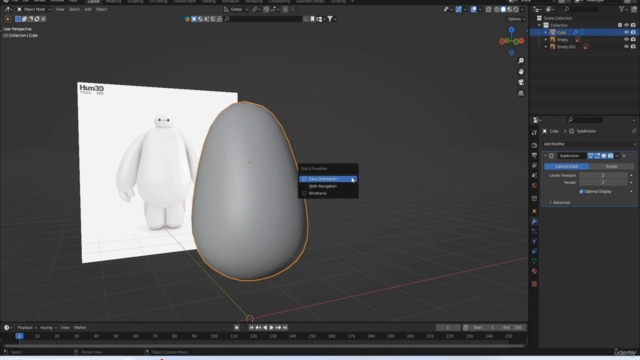Pin the properties editor context
This screenshot has height=360, width=640.
633,131
